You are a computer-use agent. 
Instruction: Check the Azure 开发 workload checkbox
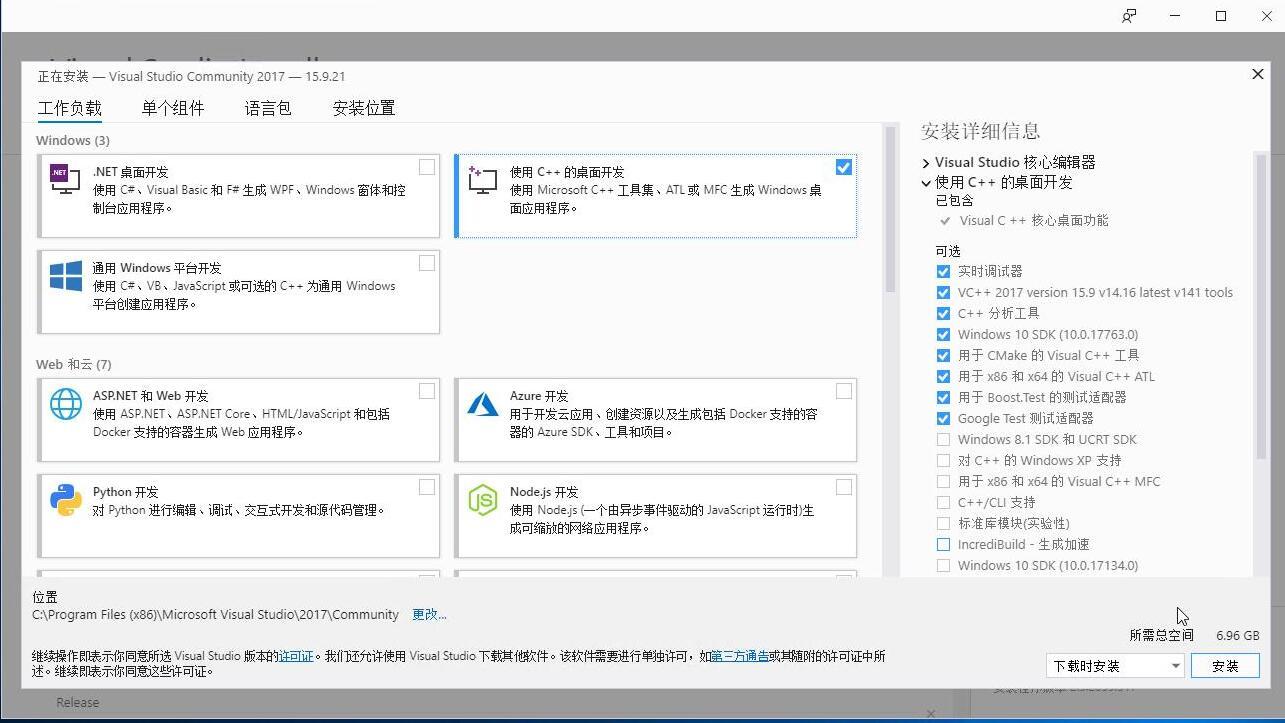pos(844,391)
